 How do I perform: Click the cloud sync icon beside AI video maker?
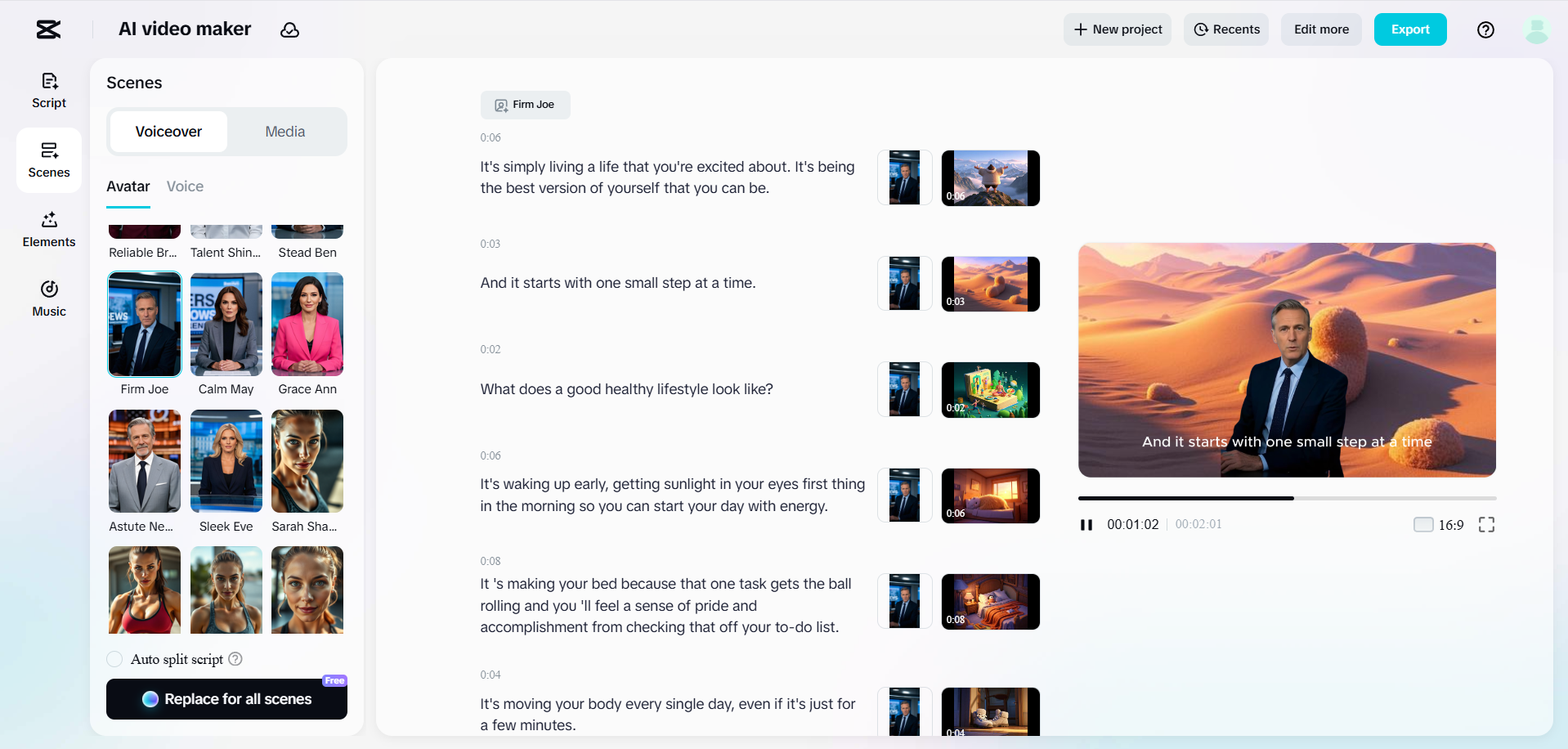click(x=290, y=29)
